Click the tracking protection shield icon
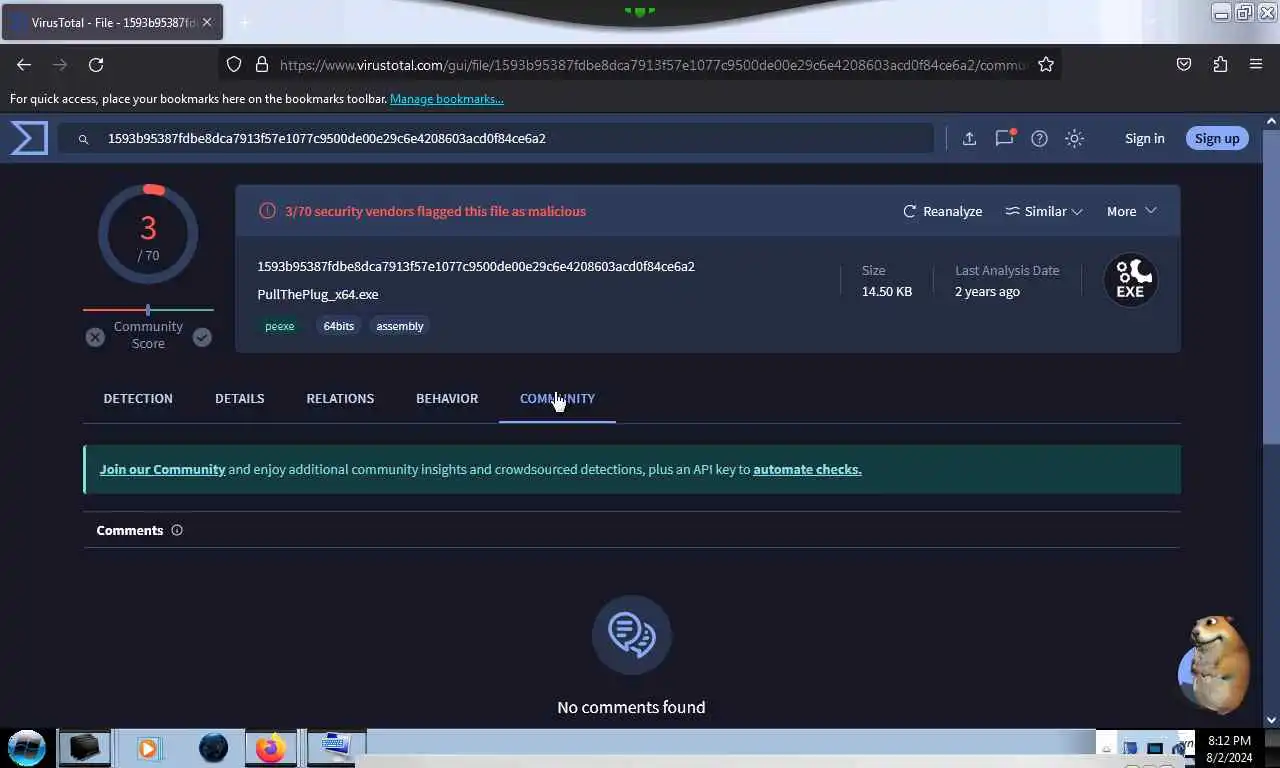The image size is (1280, 768). 234,64
